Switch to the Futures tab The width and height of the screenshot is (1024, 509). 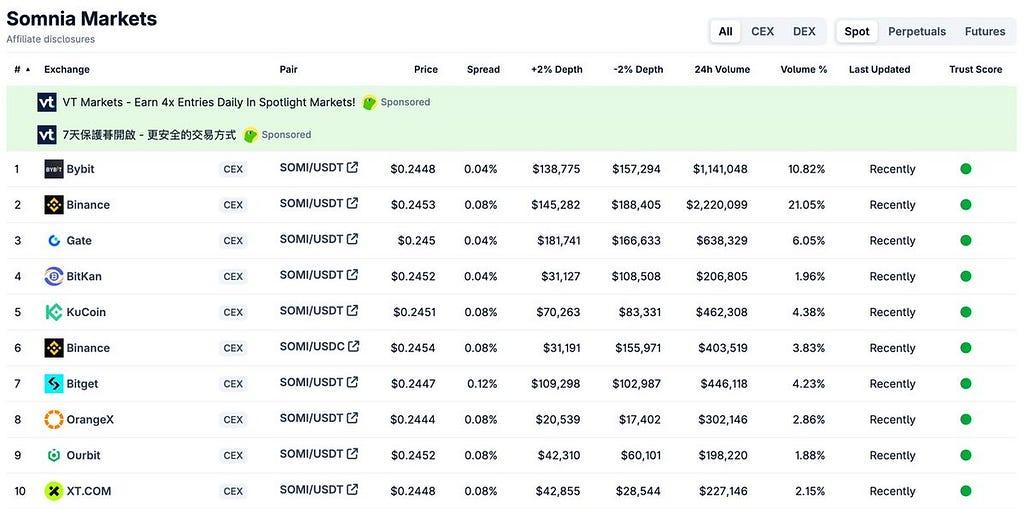pos(984,31)
